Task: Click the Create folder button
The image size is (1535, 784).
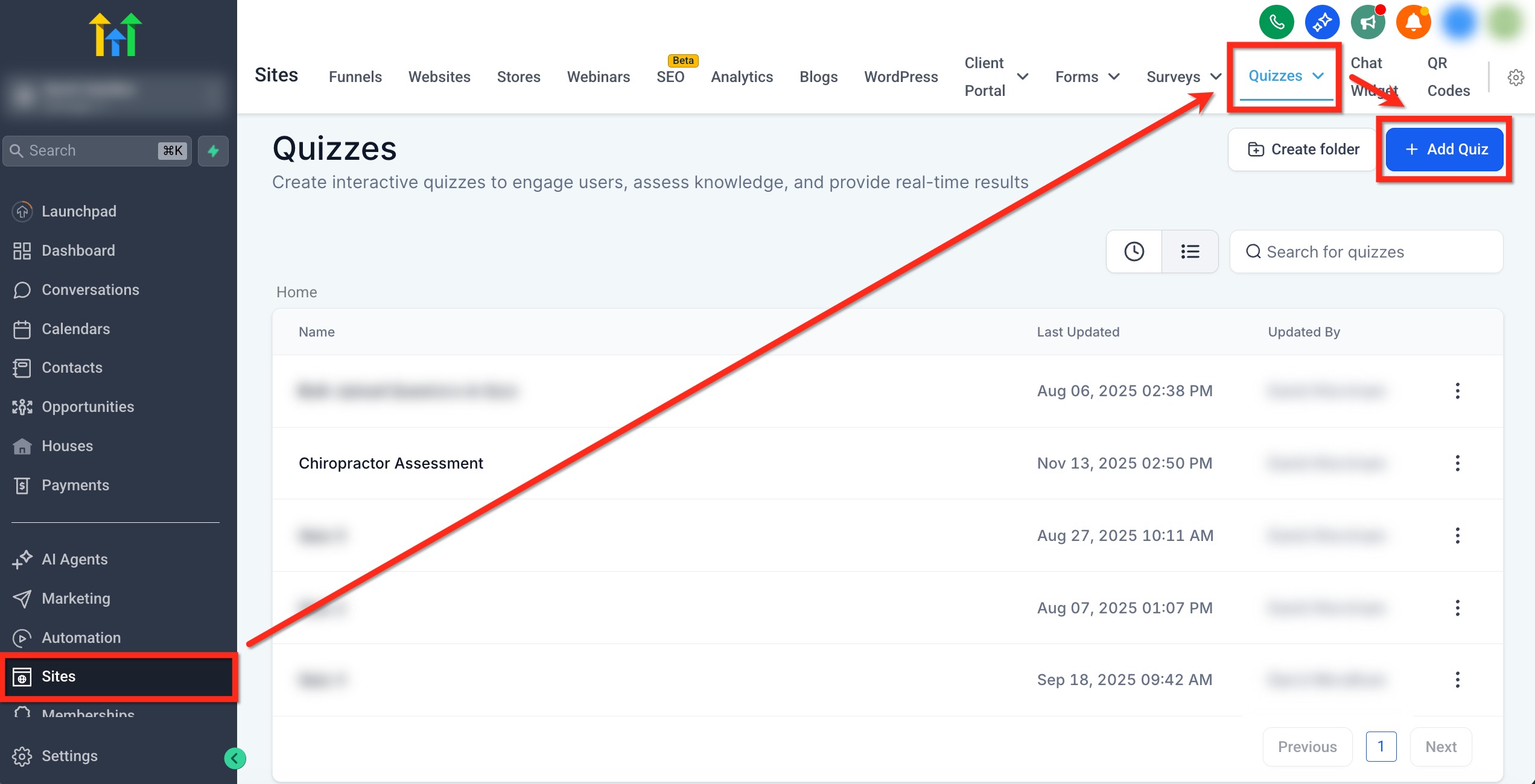Action: (x=1303, y=150)
